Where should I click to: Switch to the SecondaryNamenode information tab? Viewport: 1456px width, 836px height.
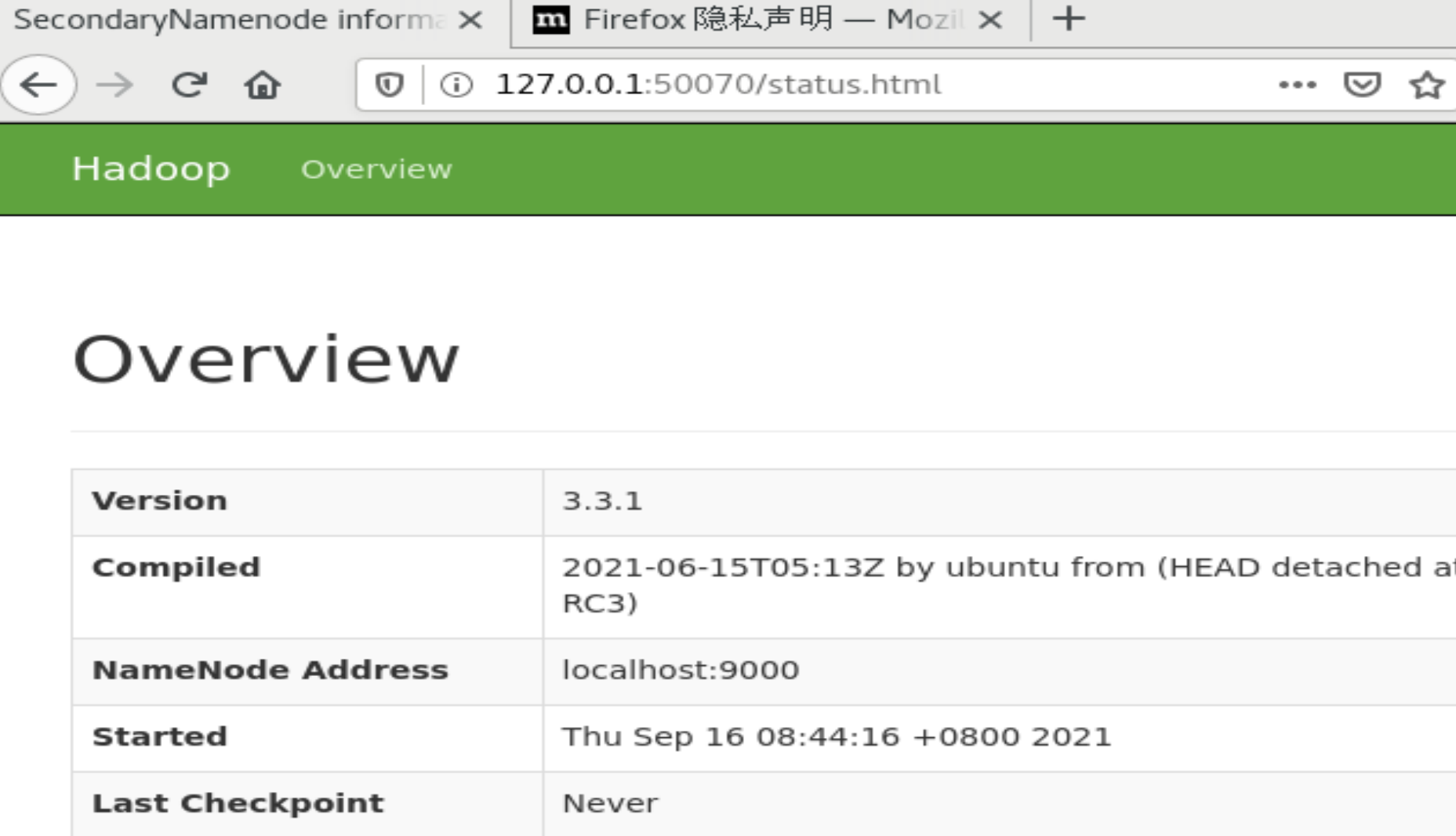(227, 20)
